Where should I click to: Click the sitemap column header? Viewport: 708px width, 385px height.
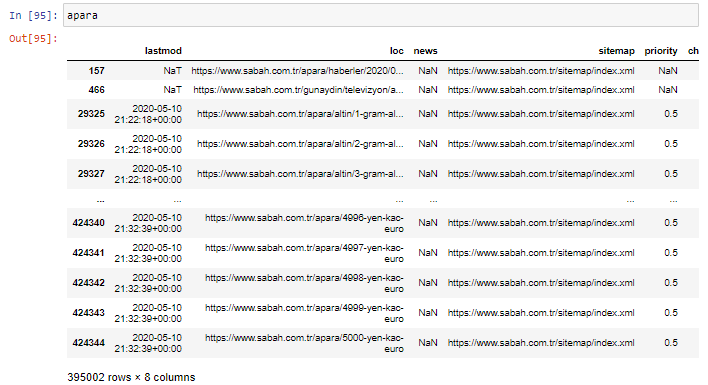click(x=616, y=51)
